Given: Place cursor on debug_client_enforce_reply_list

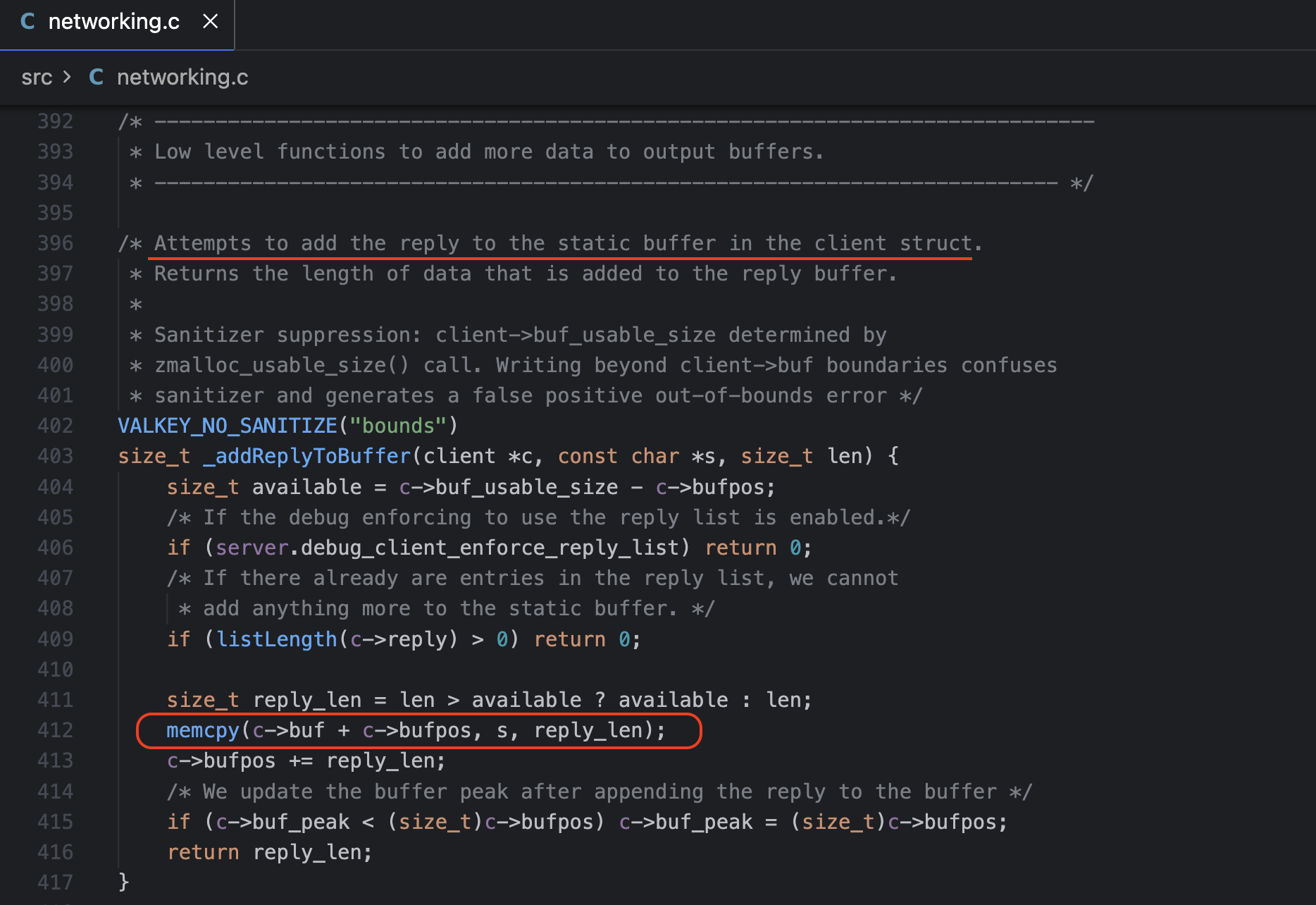Looking at the screenshot, I should tap(490, 548).
